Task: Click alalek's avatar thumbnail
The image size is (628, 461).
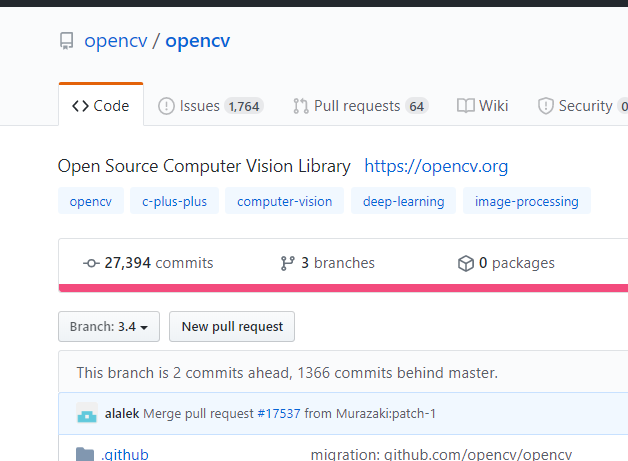Action: (86, 414)
